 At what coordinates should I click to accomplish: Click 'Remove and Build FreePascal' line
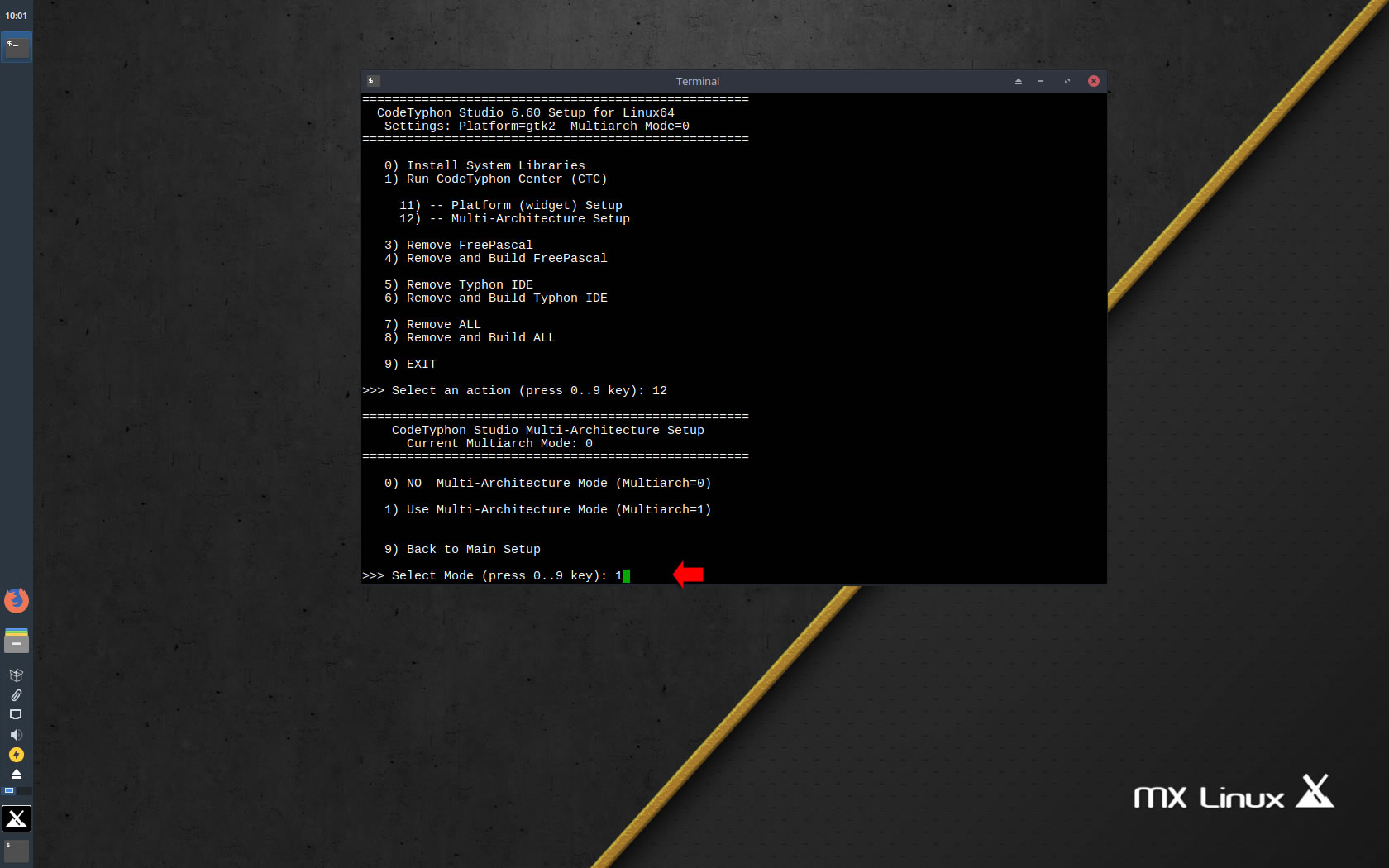point(495,259)
